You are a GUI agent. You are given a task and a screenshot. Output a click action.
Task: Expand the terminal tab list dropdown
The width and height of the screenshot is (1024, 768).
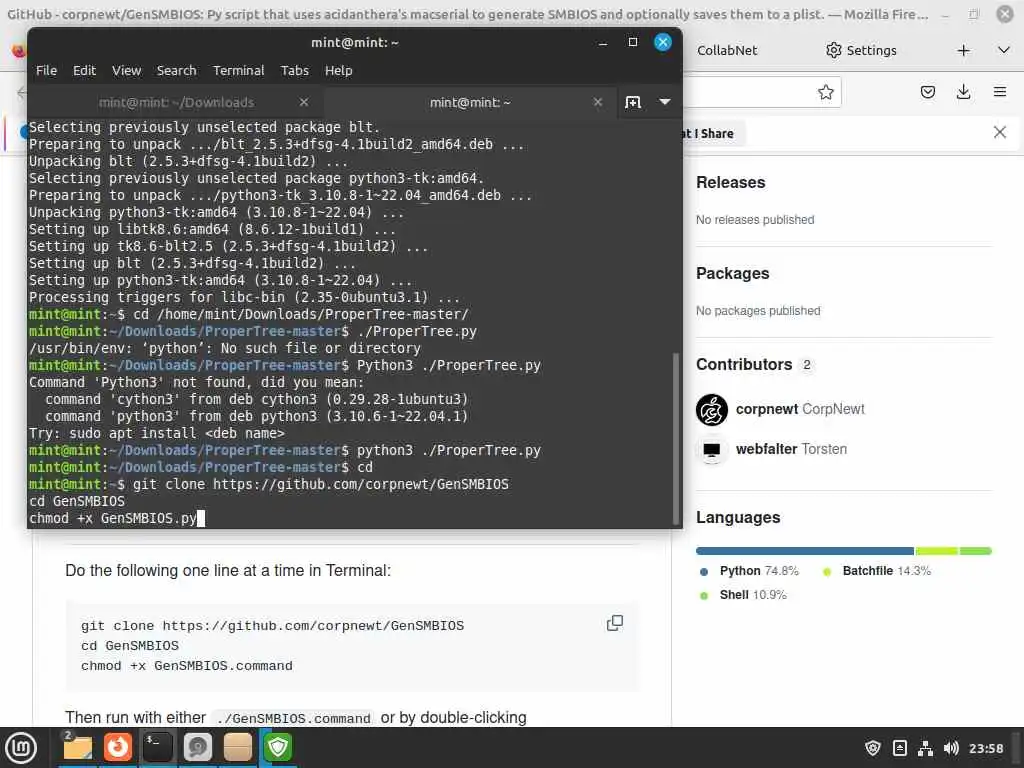click(x=665, y=102)
